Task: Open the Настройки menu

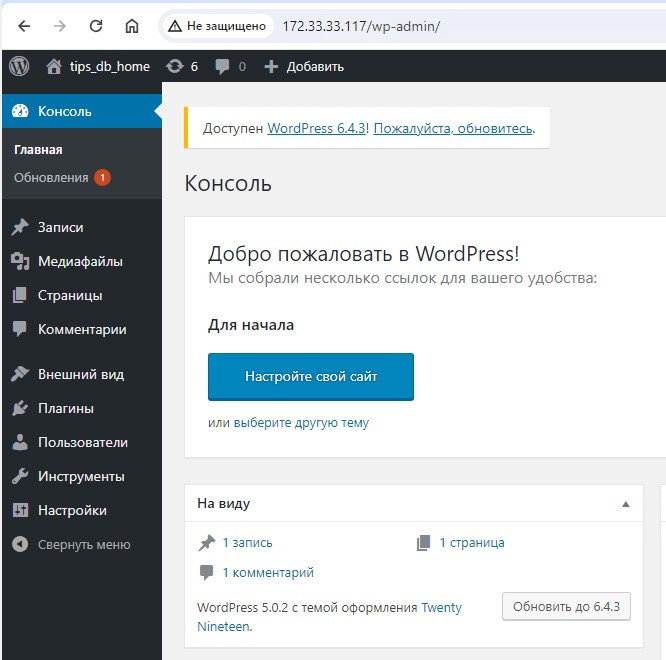Action: 71,510
